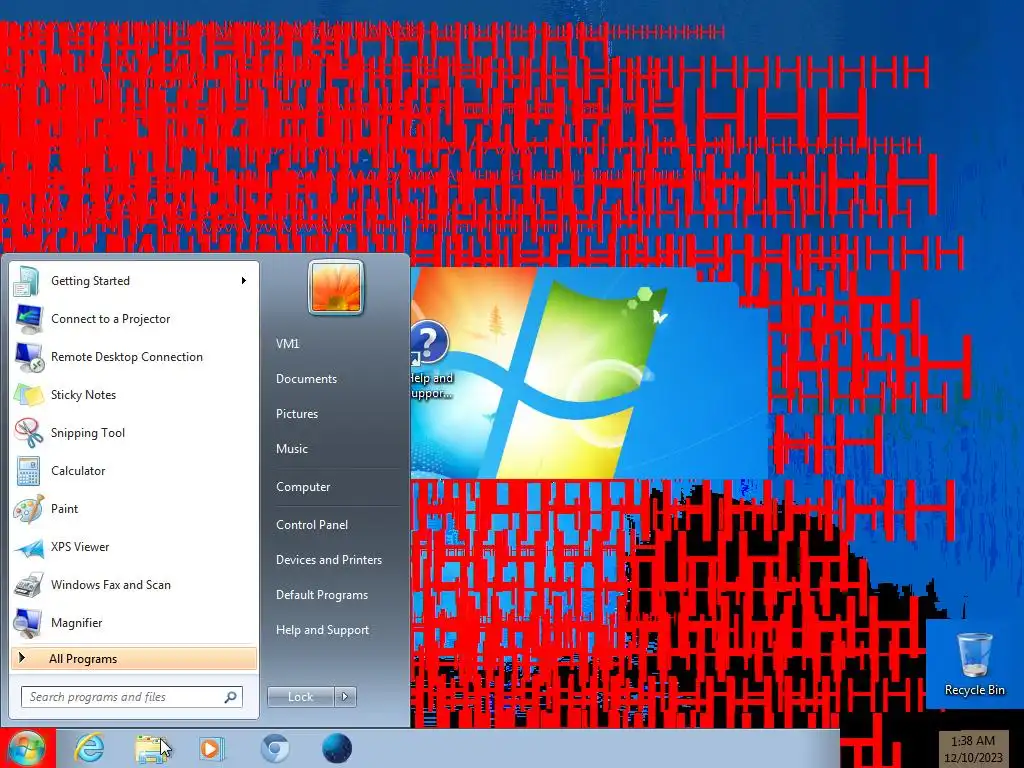The height and width of the screenshot is (768, 1024).
Task: Open Sticky Notes icon
Action: tap(28, 394)
